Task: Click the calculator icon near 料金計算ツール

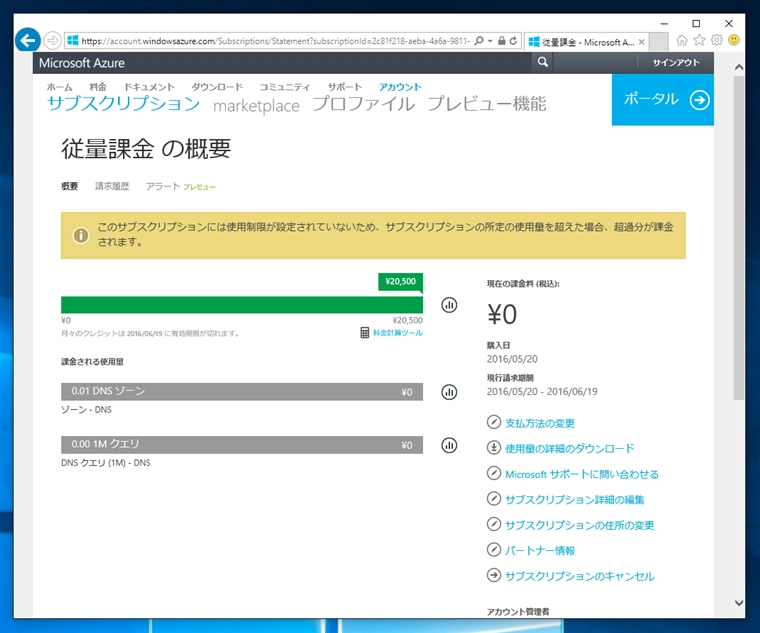Action: [364, 332]
